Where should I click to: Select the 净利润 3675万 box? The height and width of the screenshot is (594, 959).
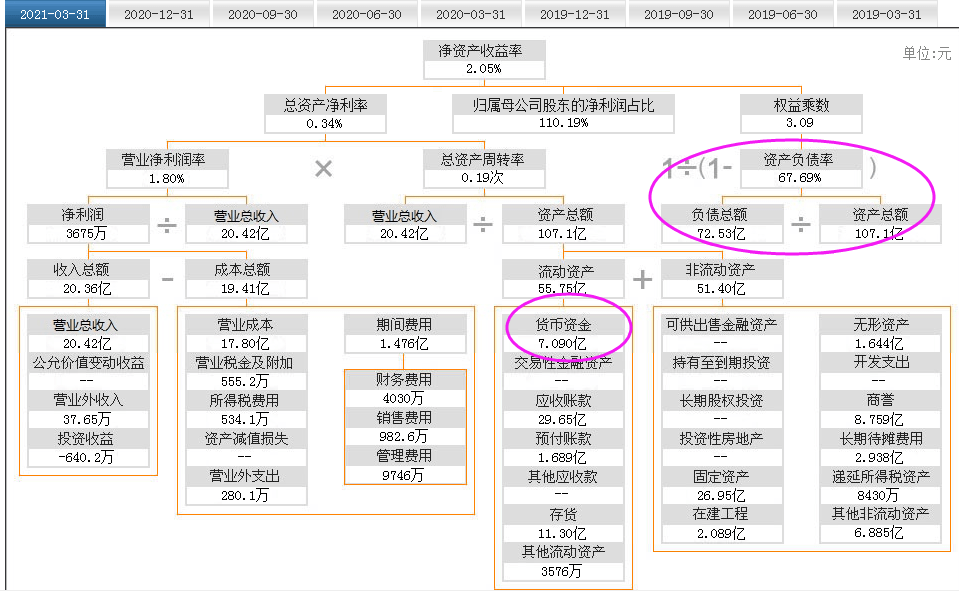[x=88, y=224]
